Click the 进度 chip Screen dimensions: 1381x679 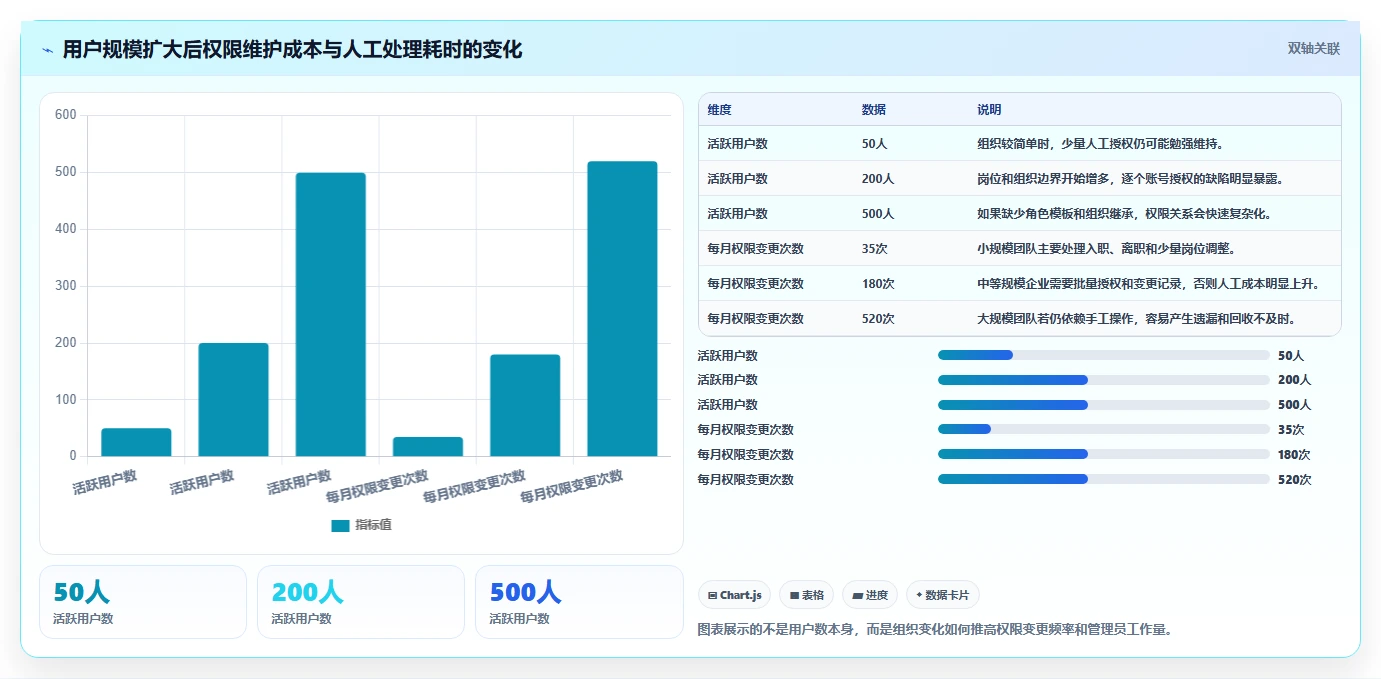pos(870,595)
